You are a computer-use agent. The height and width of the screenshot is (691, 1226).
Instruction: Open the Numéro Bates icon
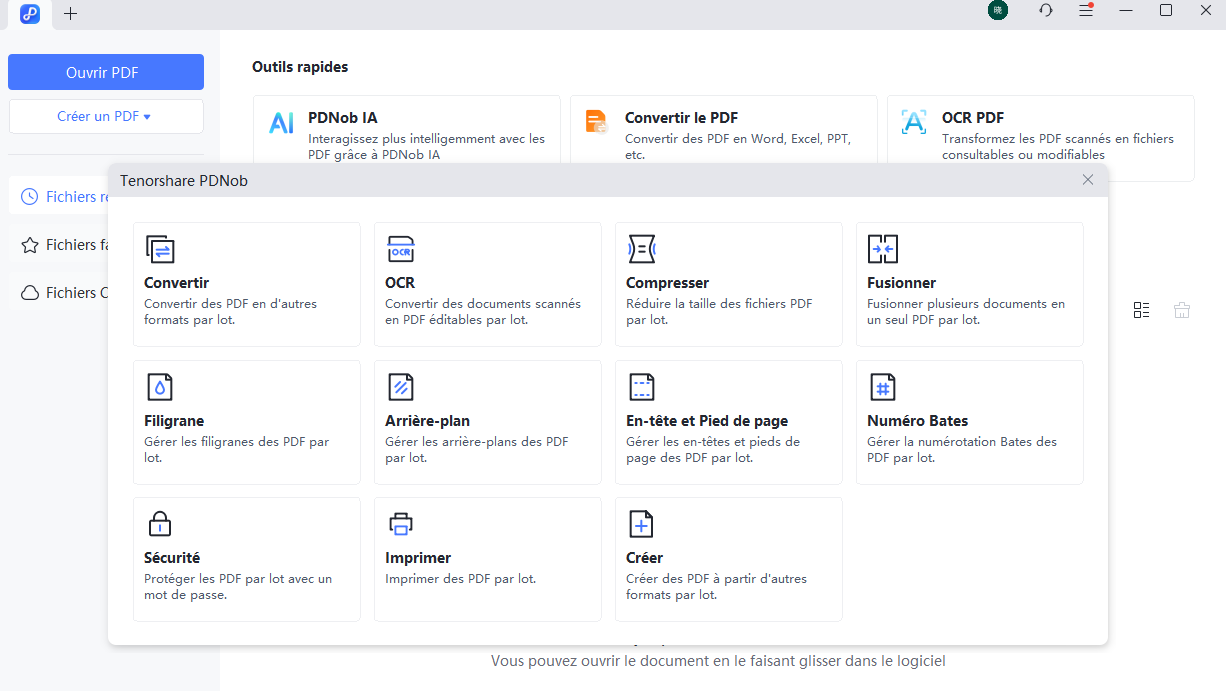[882, 387]
